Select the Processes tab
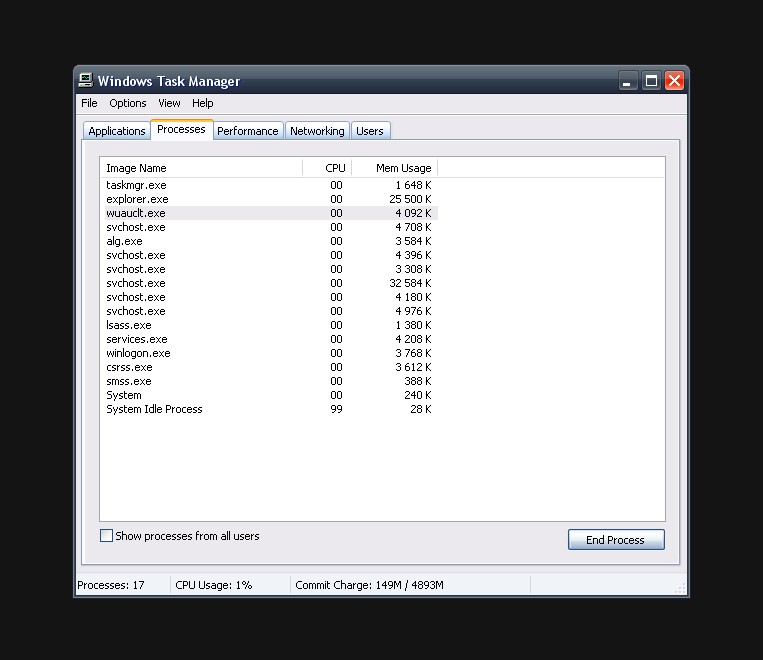This screenshot has width=763, height=660. coord(182,129)
